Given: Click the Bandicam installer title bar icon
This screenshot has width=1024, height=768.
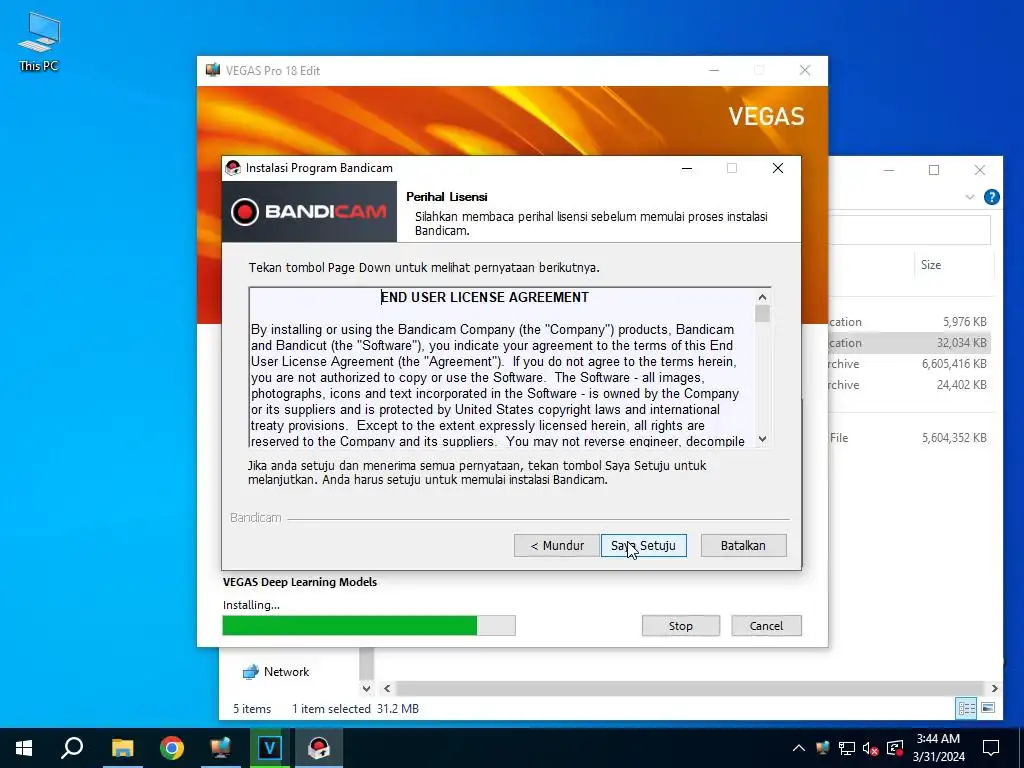Looking at the screenshot, I should tap(232, 168).
